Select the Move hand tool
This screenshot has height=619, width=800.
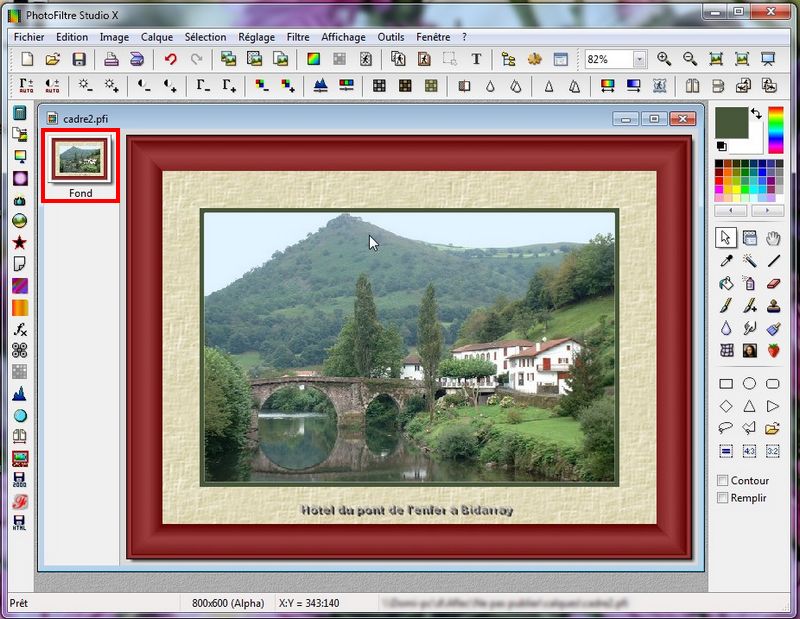point(773,238)
